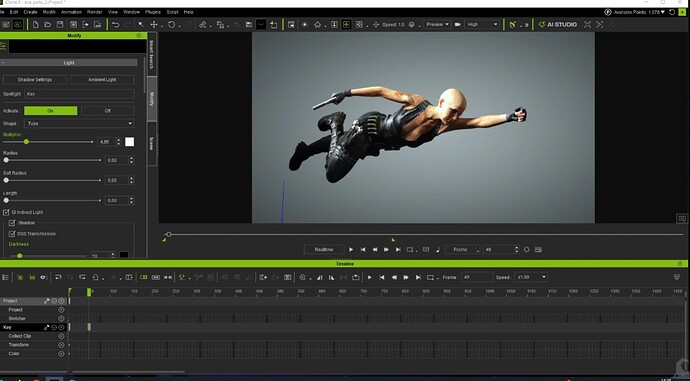Viewport: 690px width, 381px height.
Task: Open the Available Points dropdown arrow
Action: (x=663, y=12)
